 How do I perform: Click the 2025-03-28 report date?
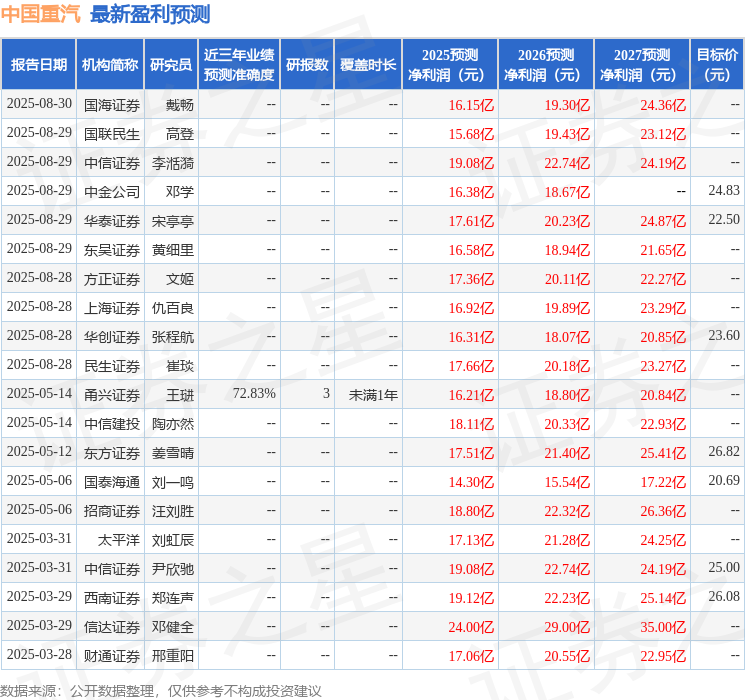(x=39, y=654)
